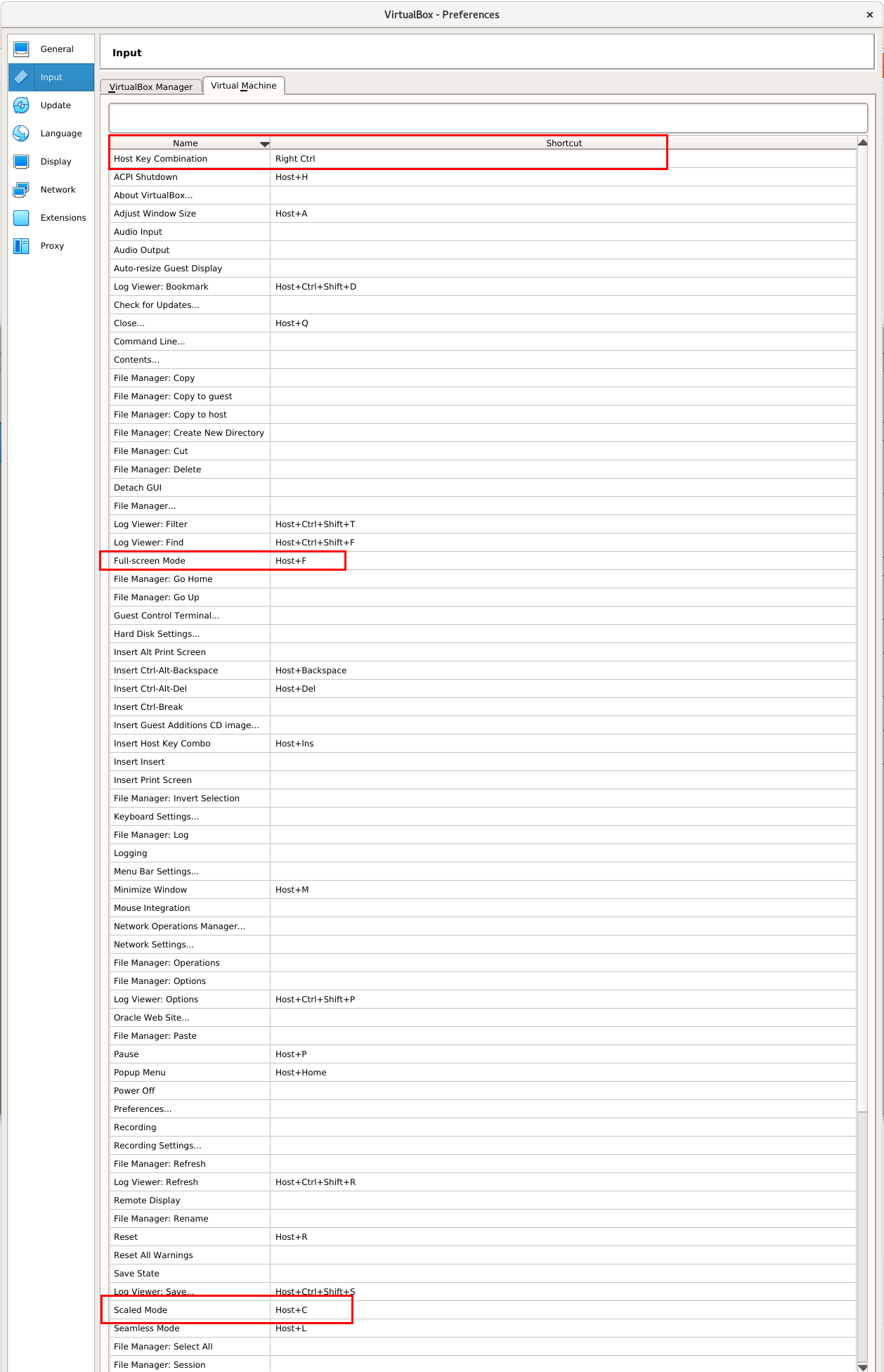This screenshot has height=1372, width=884.
Task: Select Insert Guest Additions CD image row
Action: click(x=483, y=725)
